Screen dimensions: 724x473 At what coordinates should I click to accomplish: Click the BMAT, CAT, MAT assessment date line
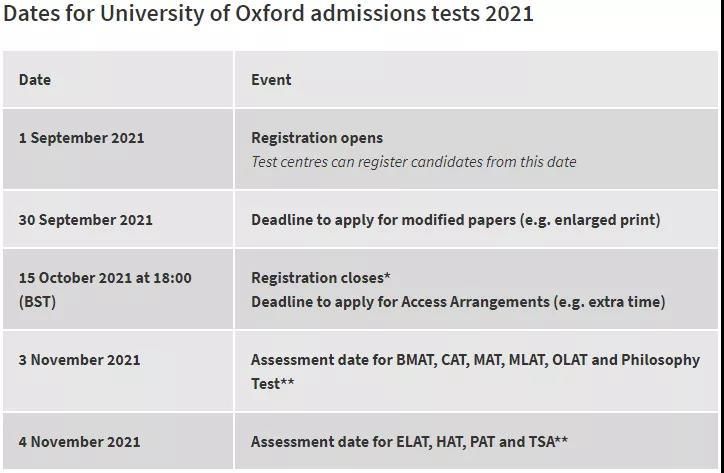[475, 360]
